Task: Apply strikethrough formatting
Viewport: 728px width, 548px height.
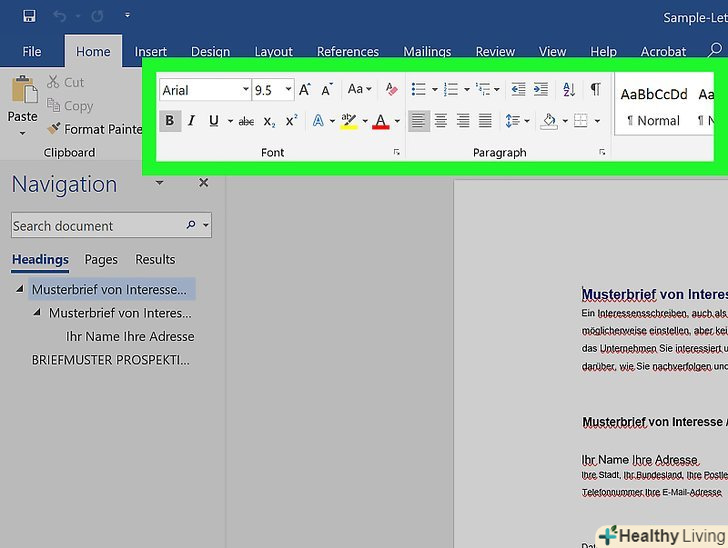Action: click(x=245, y=121)
